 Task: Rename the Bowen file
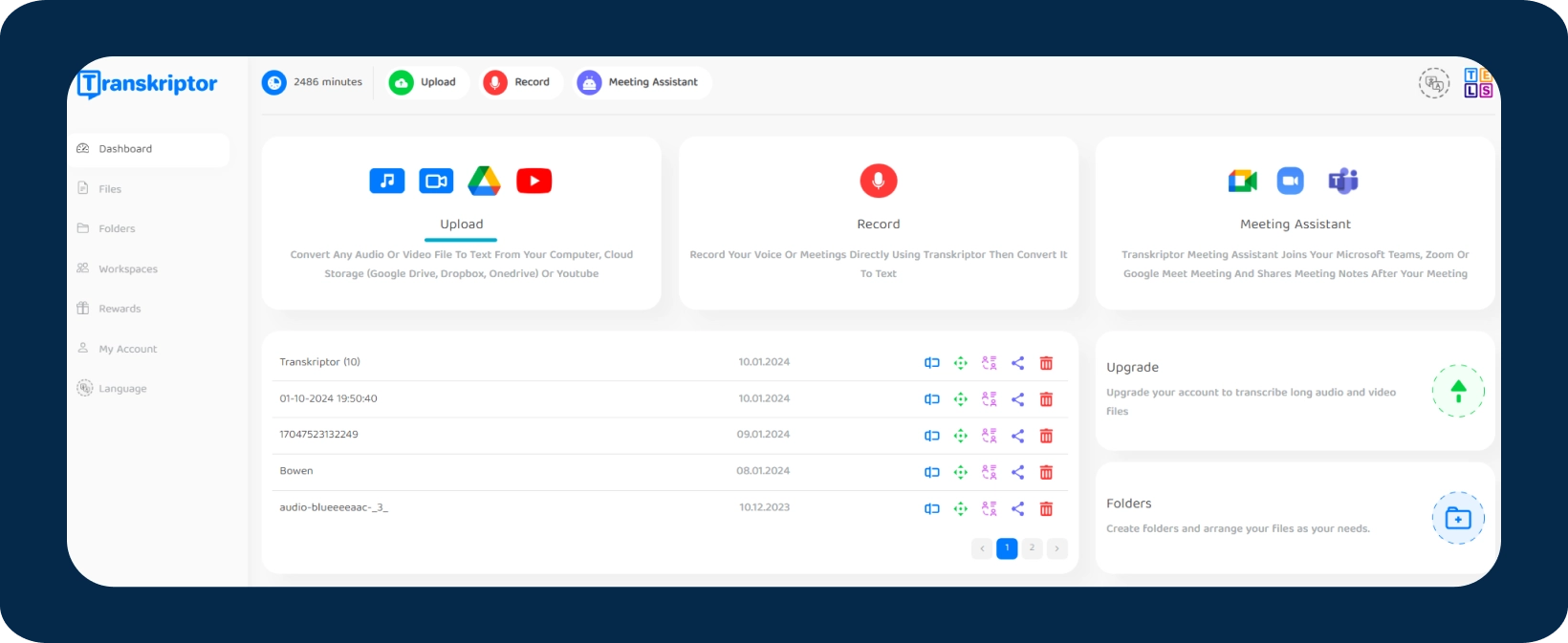(x=932, y=472)
